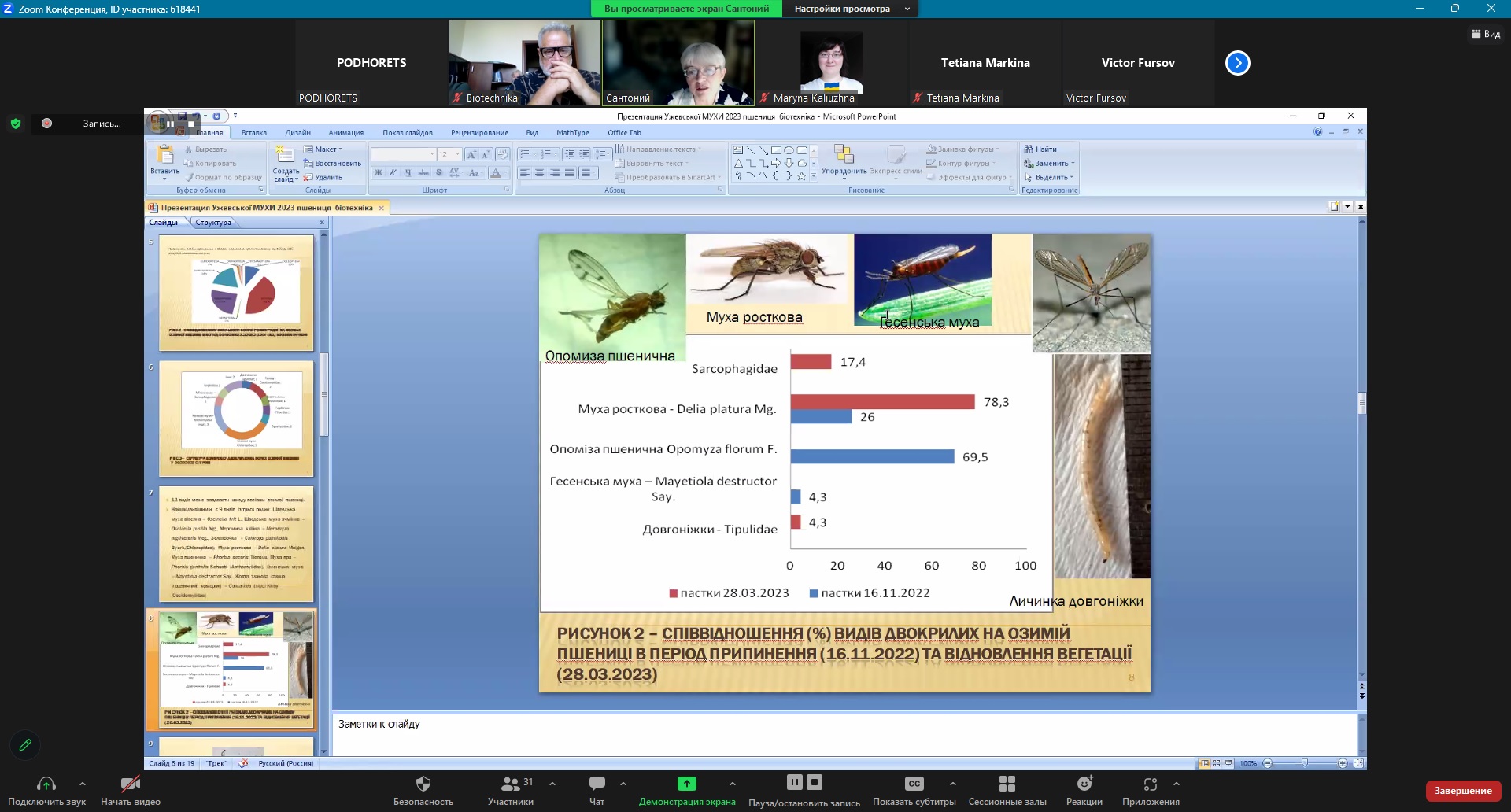The width and height of the screenshot is (1511, 812).
Task: Open the Вставка ribbon tab
Action: pyautogui.click(x=253, y=133)
